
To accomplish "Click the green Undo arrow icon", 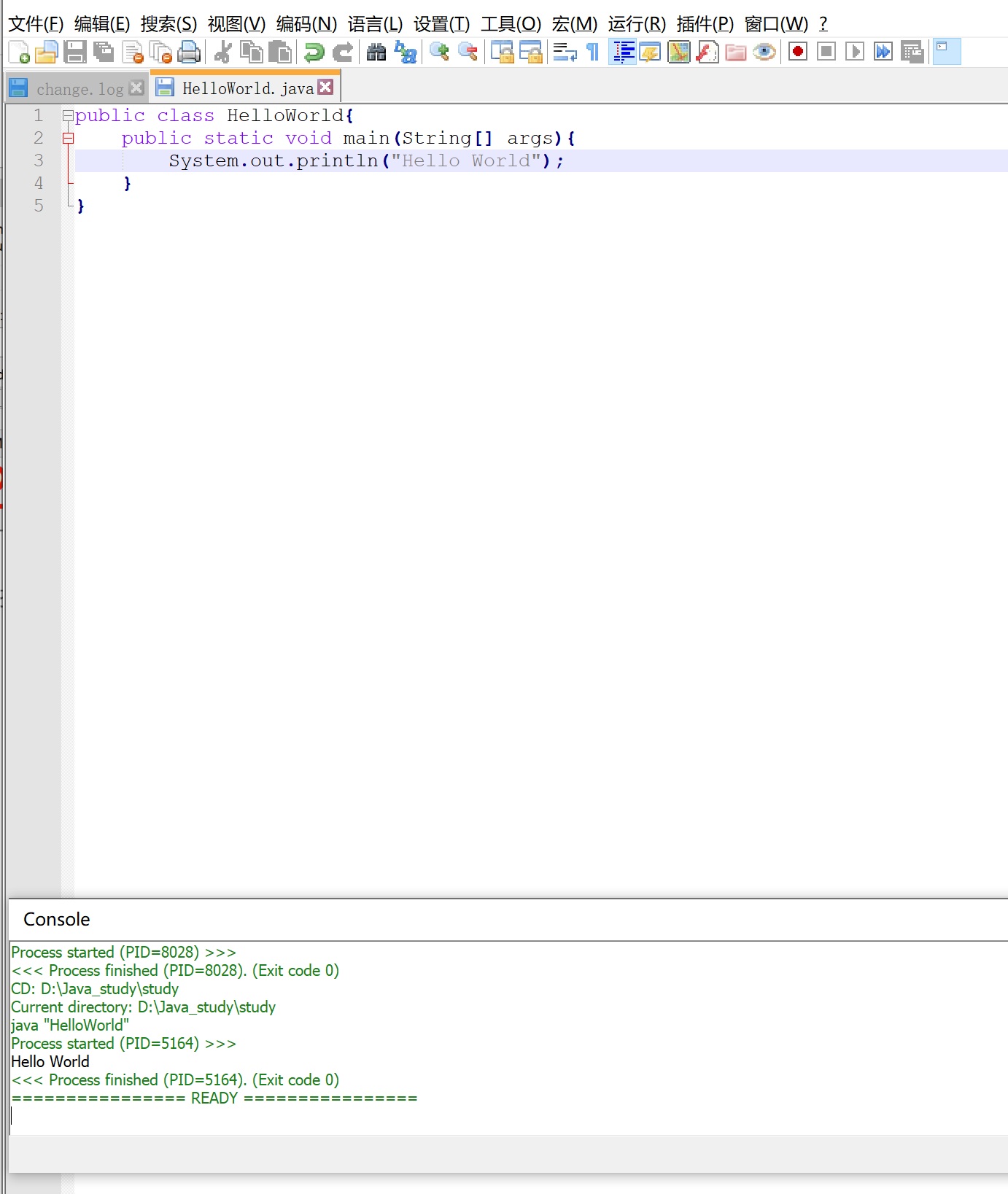I will (x=314, y=52).
